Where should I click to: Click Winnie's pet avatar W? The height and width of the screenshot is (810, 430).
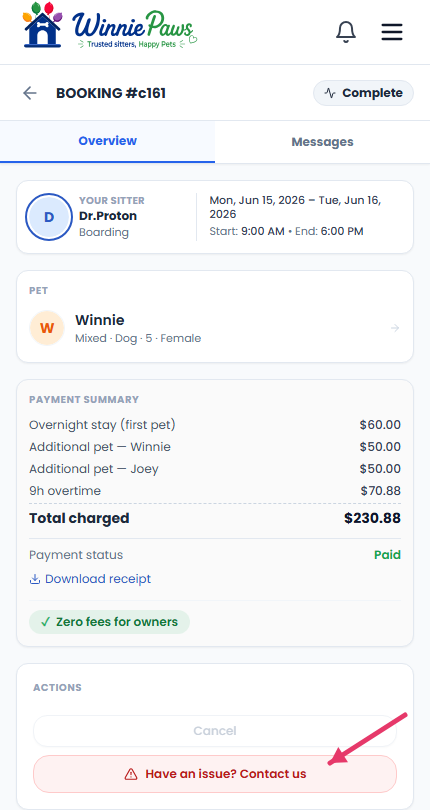(47, 328)
